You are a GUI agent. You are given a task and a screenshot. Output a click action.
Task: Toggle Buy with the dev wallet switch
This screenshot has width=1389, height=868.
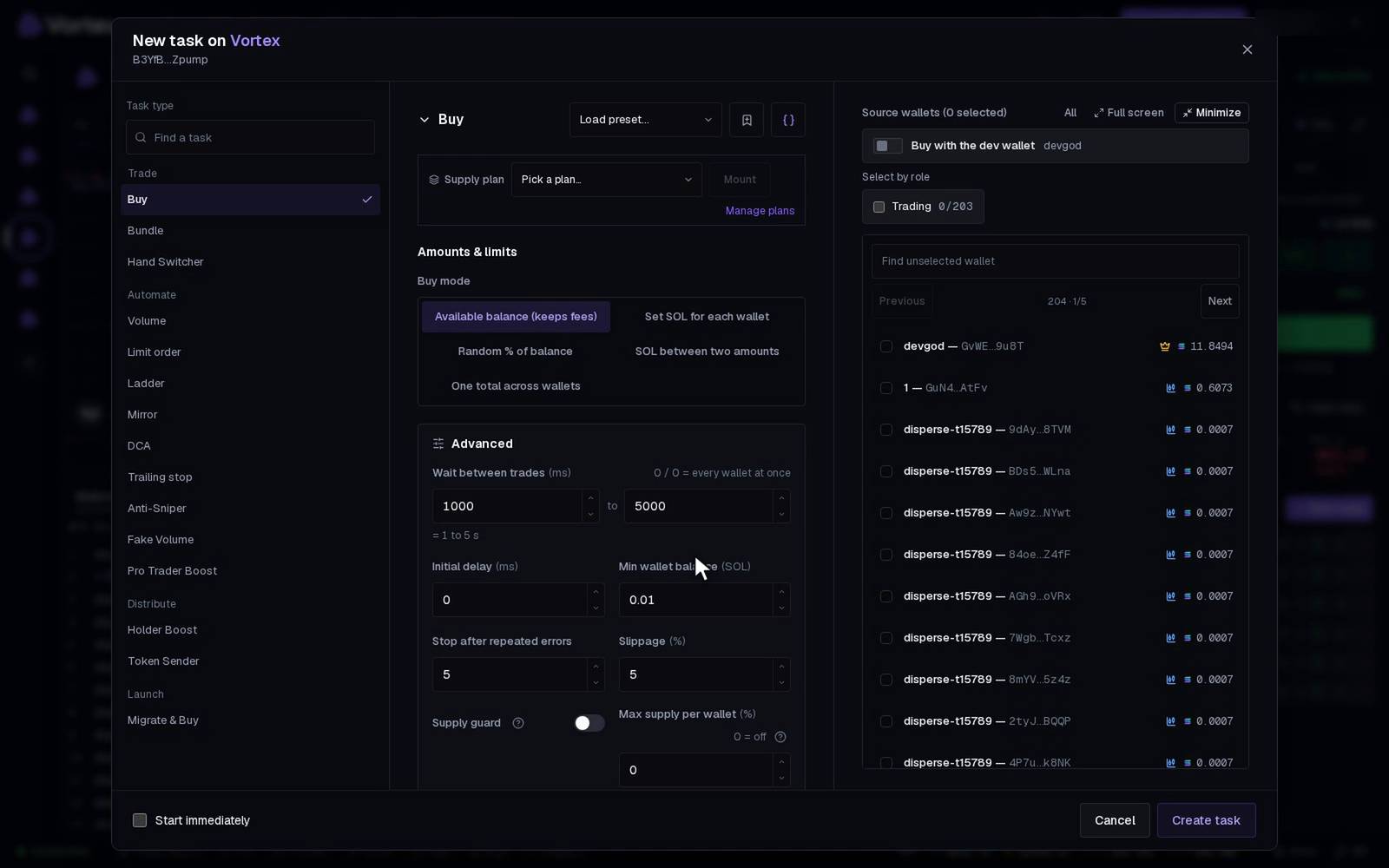[888, 146]
